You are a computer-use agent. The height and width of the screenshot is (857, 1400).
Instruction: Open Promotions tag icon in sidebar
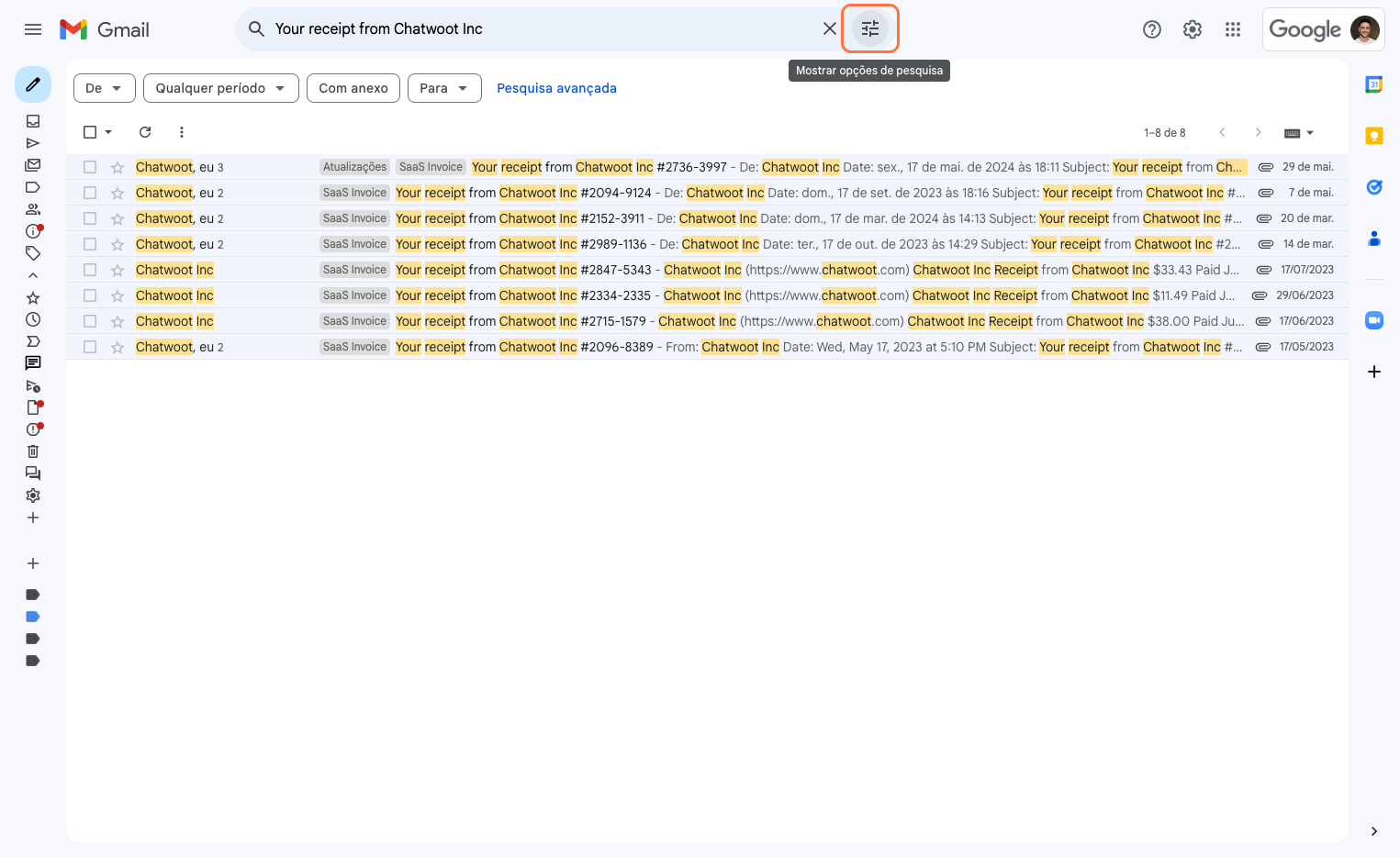point(33,253)
